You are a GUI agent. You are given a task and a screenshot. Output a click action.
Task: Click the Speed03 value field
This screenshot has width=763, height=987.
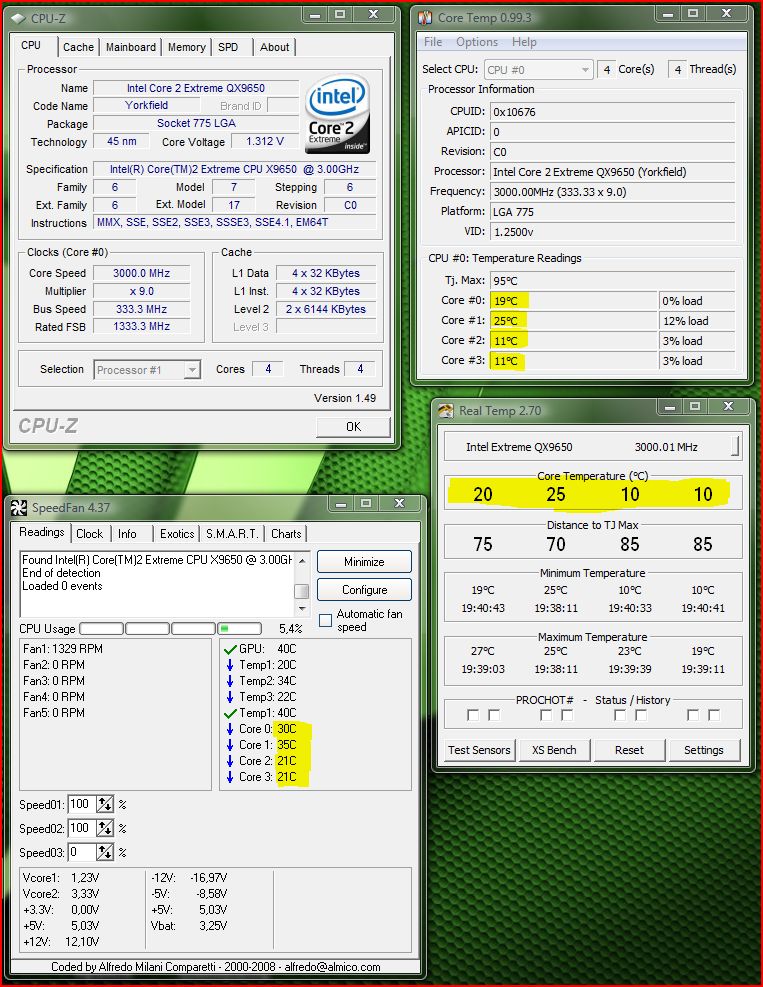tap(82, 852)
